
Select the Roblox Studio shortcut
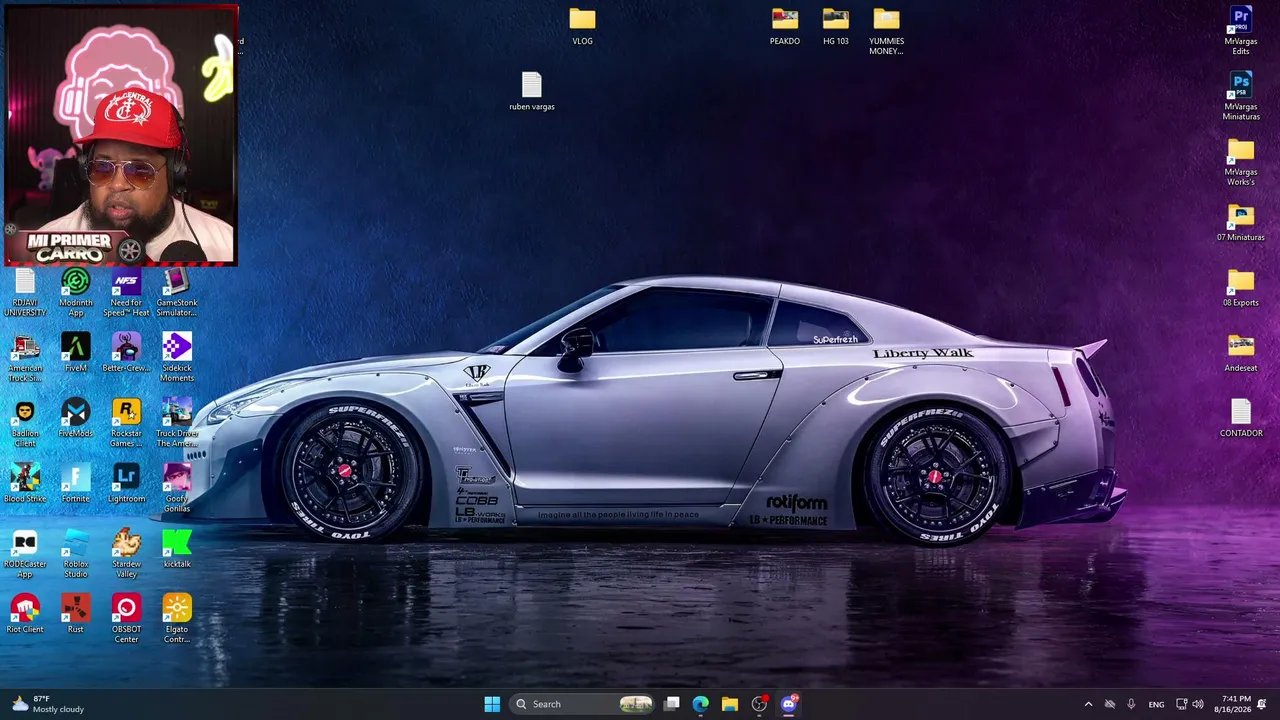tap(76, 554)
